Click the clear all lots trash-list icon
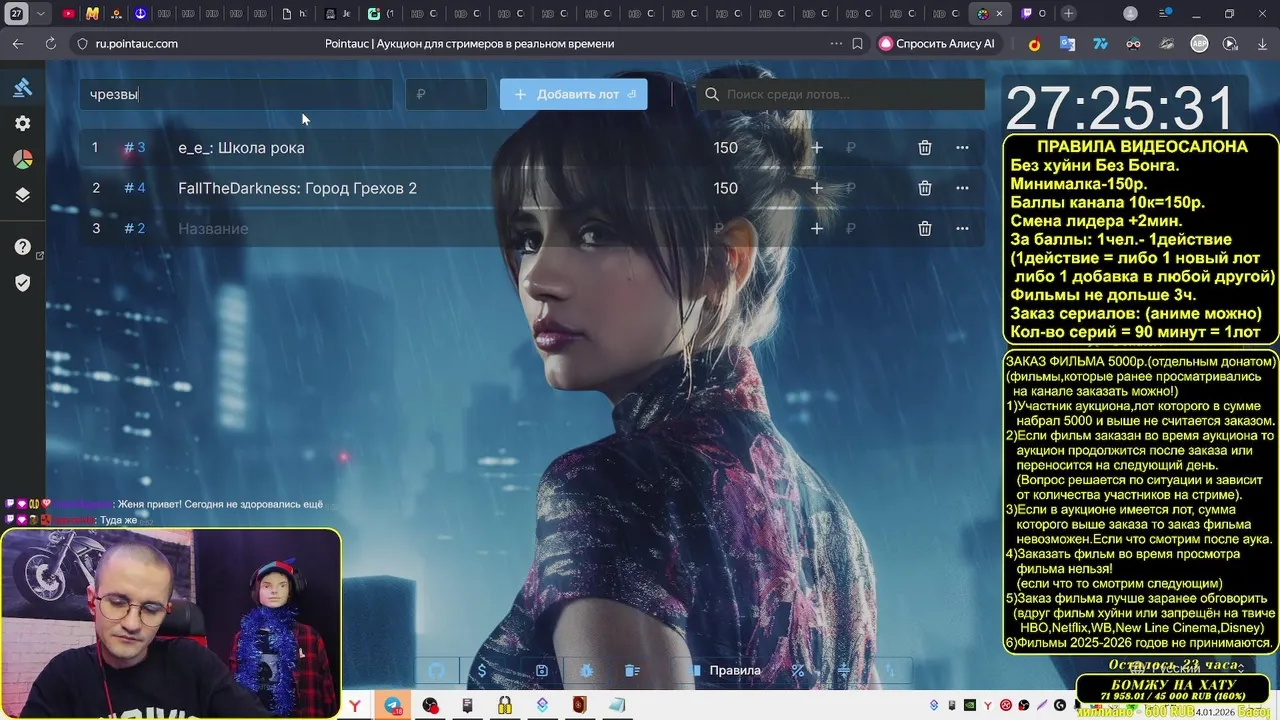Viewport: 1280px width, 720px height. click(632, 670)
